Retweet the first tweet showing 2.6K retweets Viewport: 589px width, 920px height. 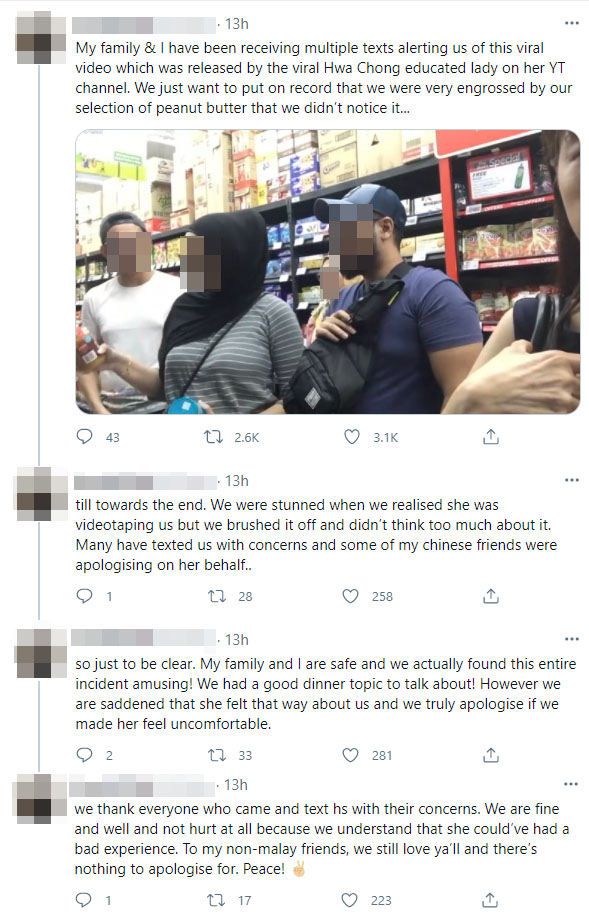tap(213, 437)
